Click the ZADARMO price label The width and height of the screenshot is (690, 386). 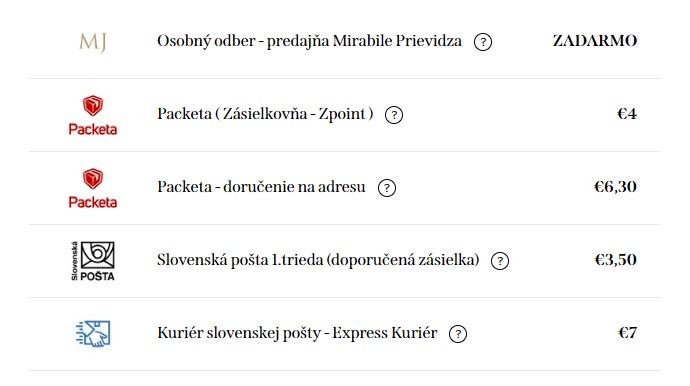[595, 41]
